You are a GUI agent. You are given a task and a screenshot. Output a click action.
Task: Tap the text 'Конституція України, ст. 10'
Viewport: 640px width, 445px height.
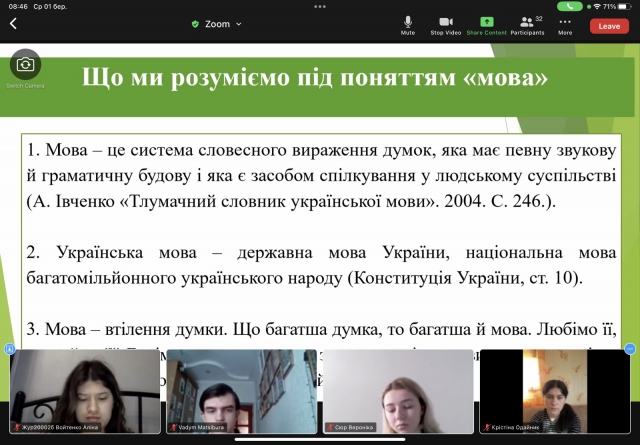point(463,278)
